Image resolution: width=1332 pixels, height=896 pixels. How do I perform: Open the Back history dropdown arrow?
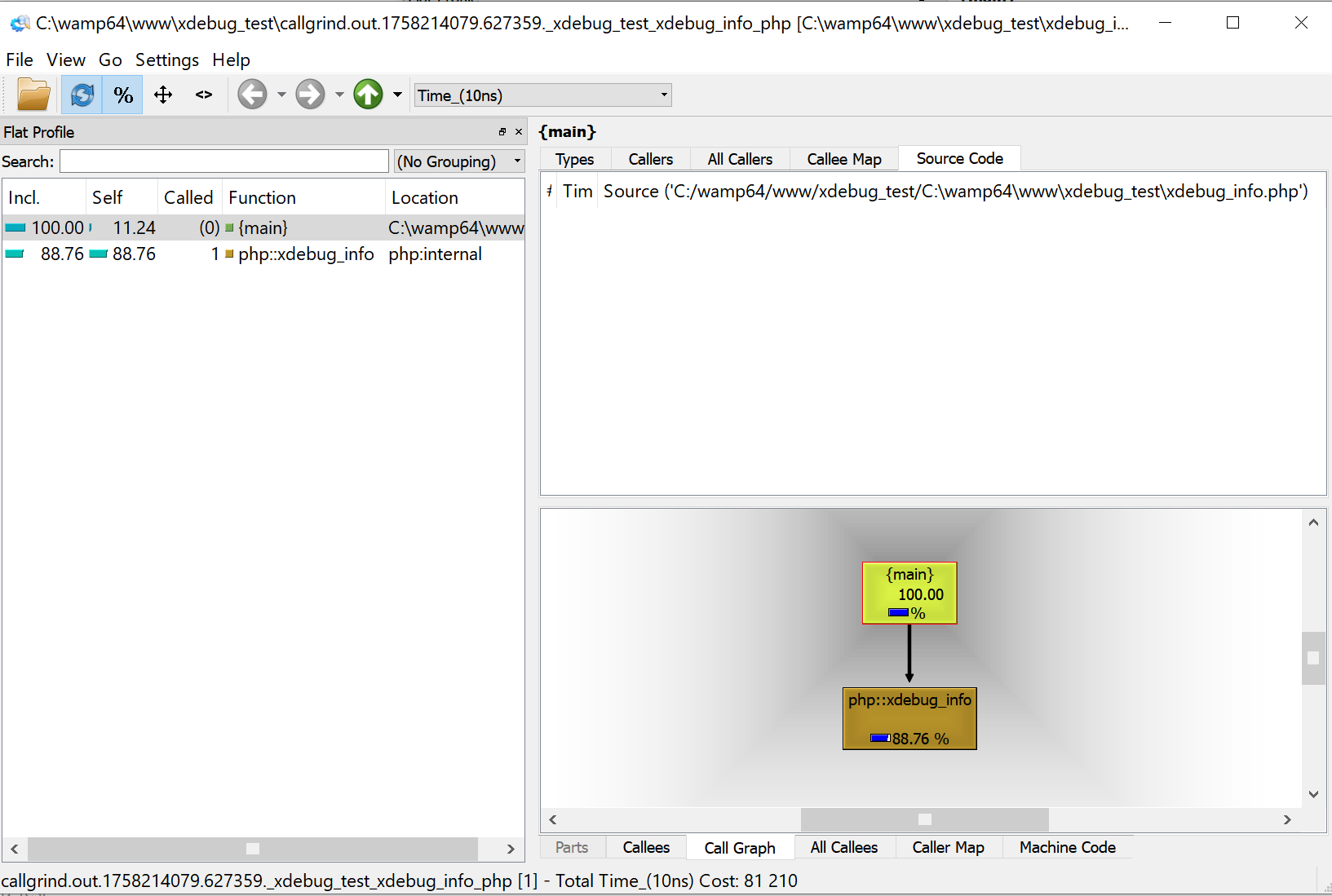tap(281, 95)
